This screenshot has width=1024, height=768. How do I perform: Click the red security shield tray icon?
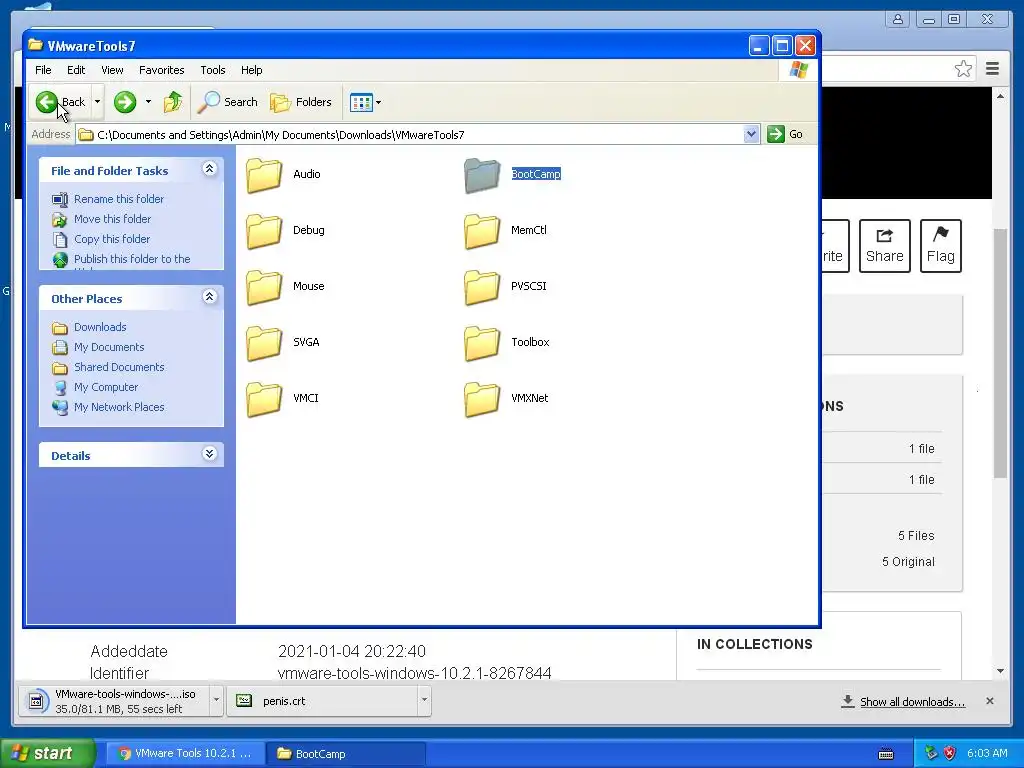[x=950, y=753]
